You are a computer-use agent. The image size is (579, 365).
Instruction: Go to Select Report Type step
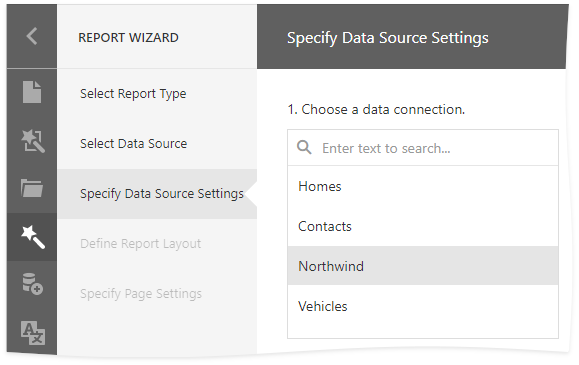point(133,94)
